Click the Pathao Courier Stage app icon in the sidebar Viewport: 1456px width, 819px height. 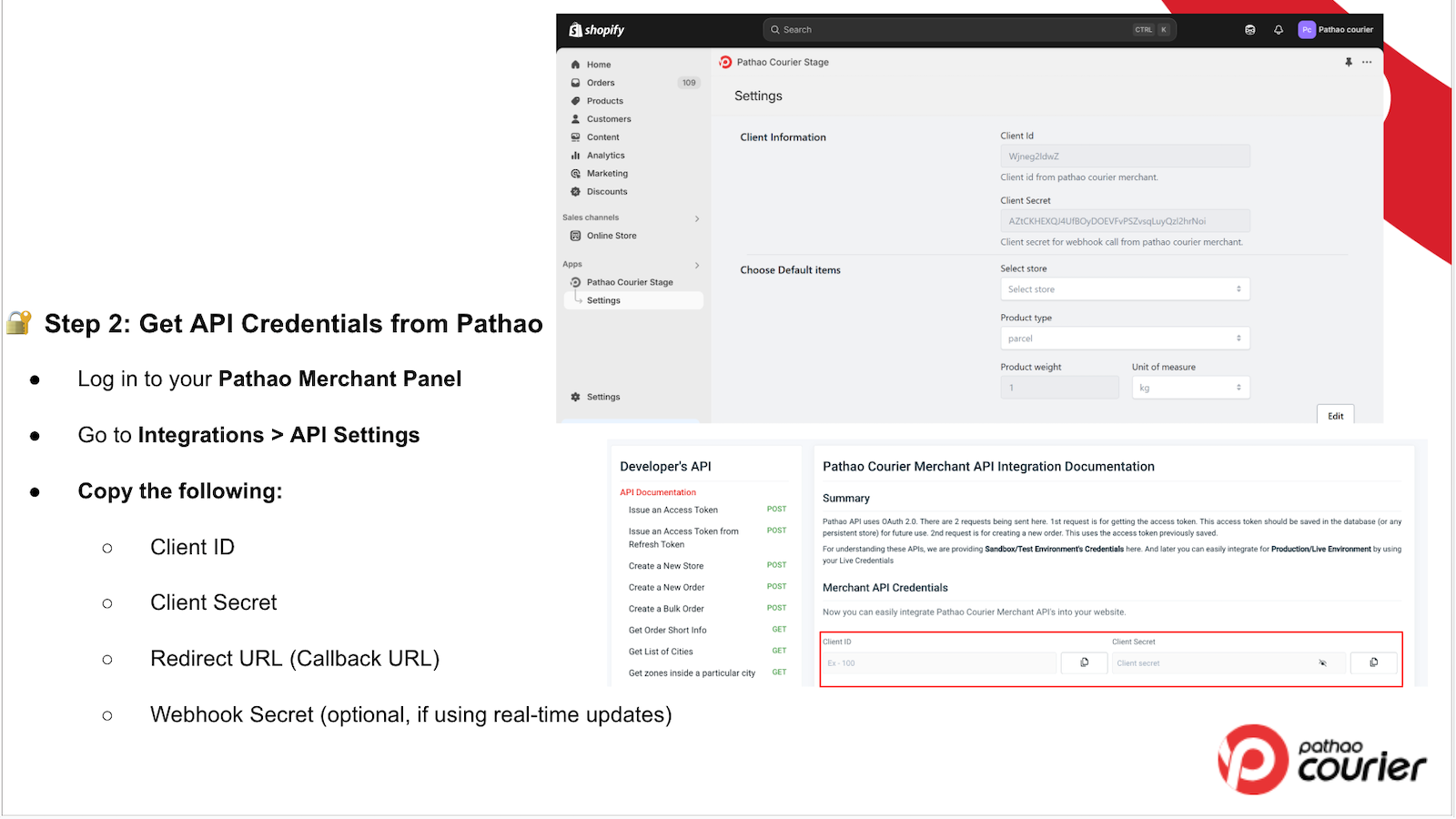click(x=575, y=282)
